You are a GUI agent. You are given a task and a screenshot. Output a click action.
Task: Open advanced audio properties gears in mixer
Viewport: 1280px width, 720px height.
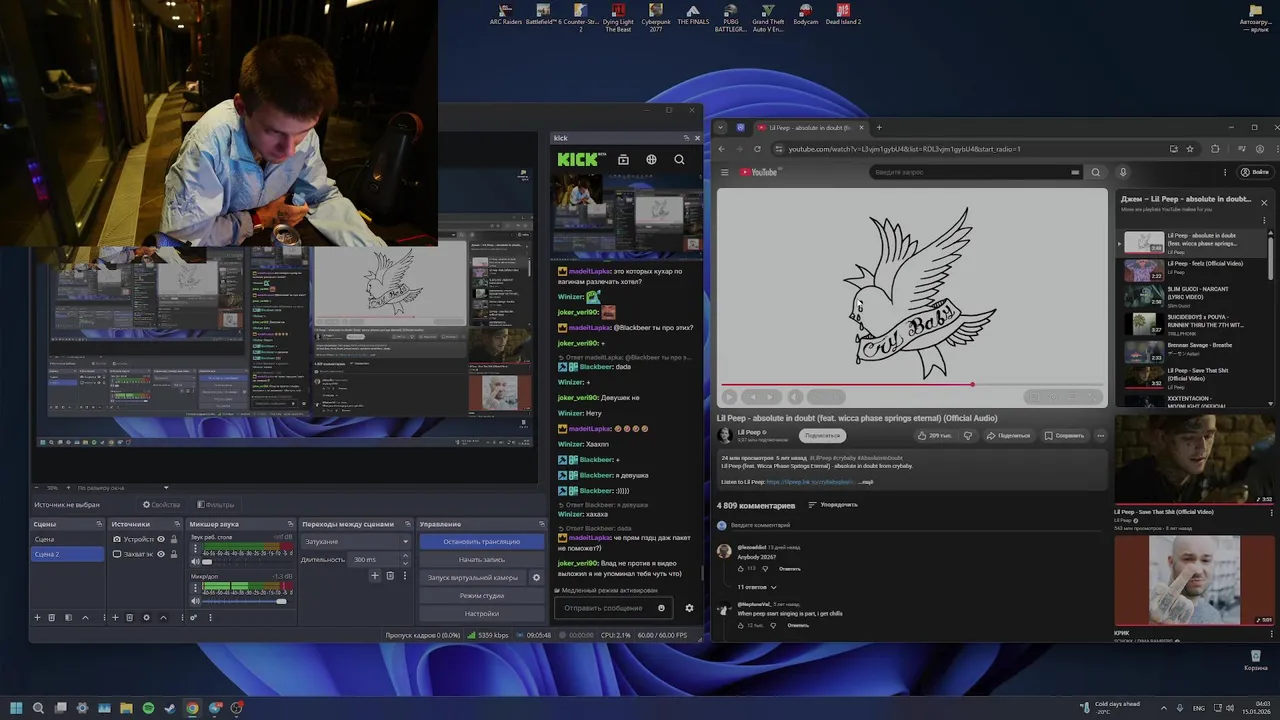(x=194, y=617)
